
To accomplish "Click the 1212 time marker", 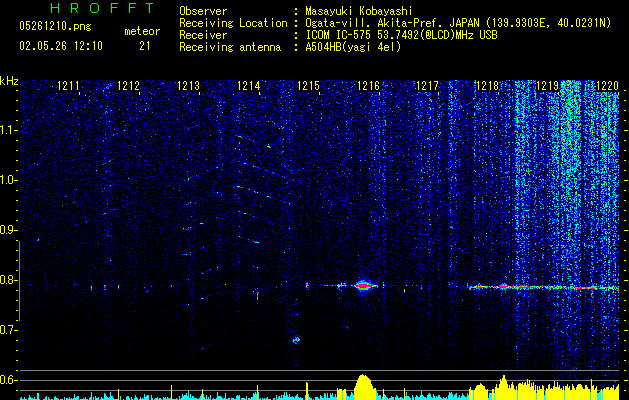I will click(128, 85).
